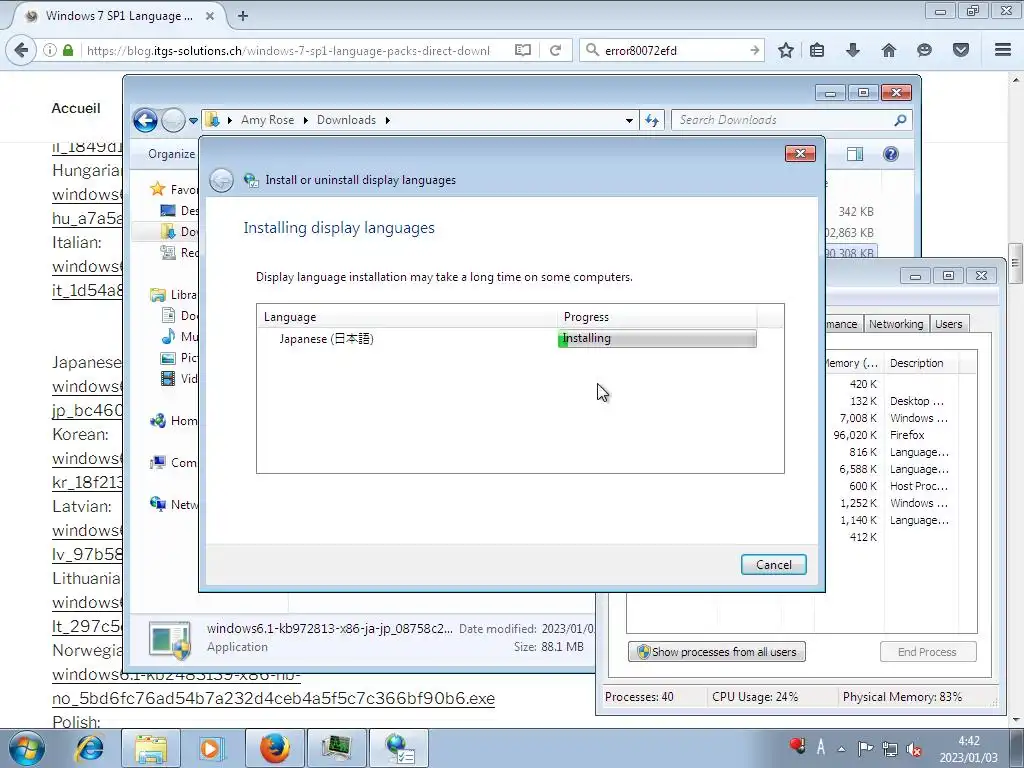Select Music library in Explorer sidebar
Image resolution: width=1024 pixels, height=768 pixels.
point(179,336)
